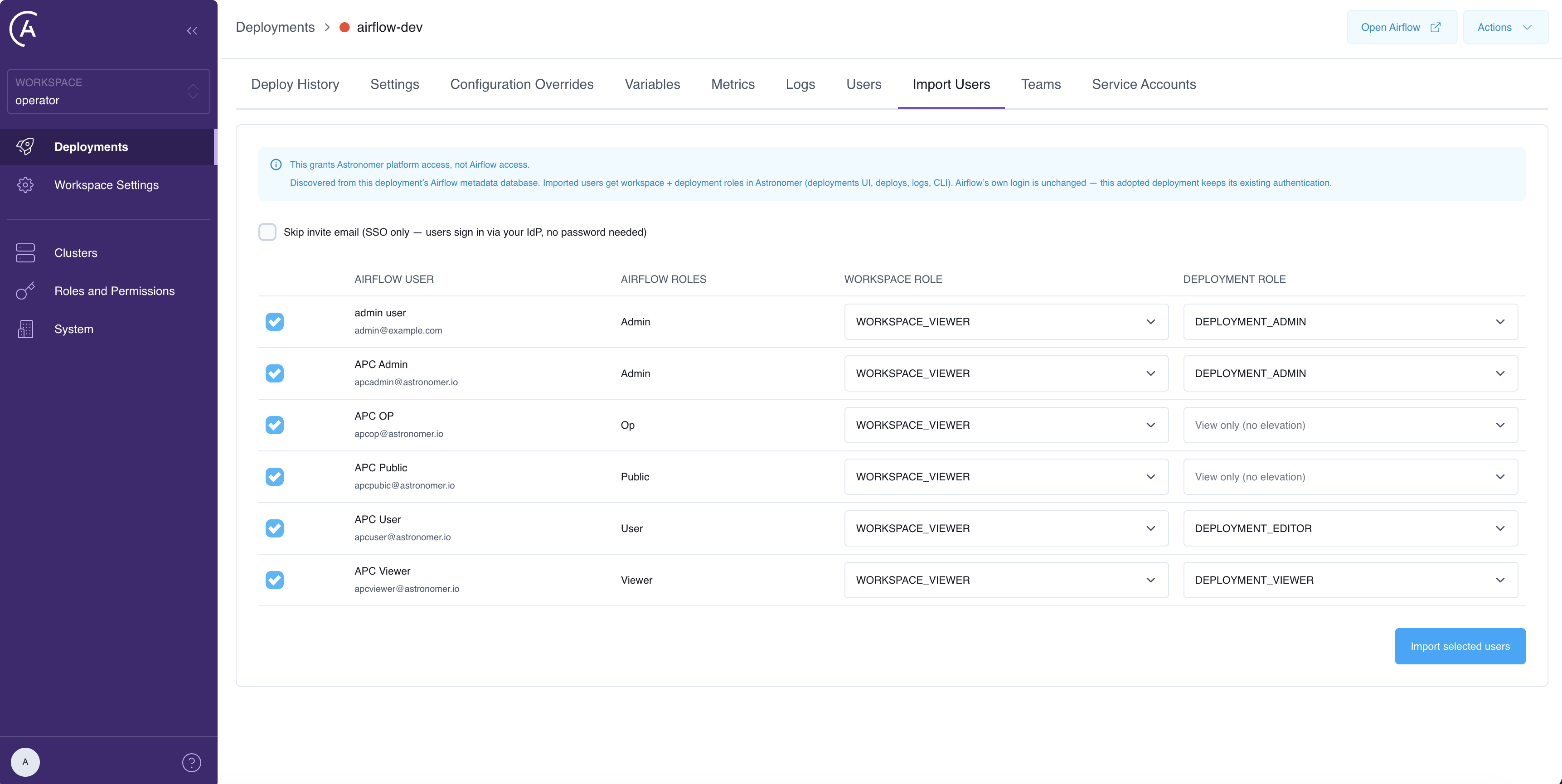Click admin@example.com email text

click(x=398, y=331)
